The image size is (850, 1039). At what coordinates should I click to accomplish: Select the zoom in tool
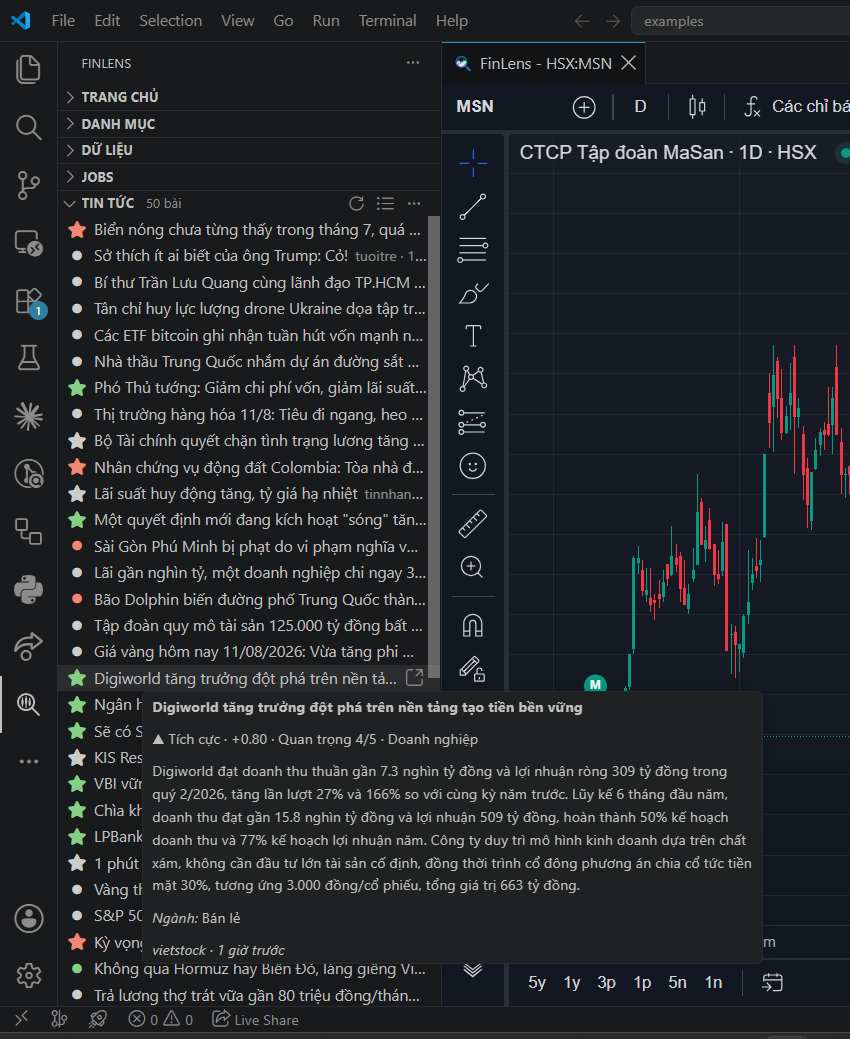472,567
